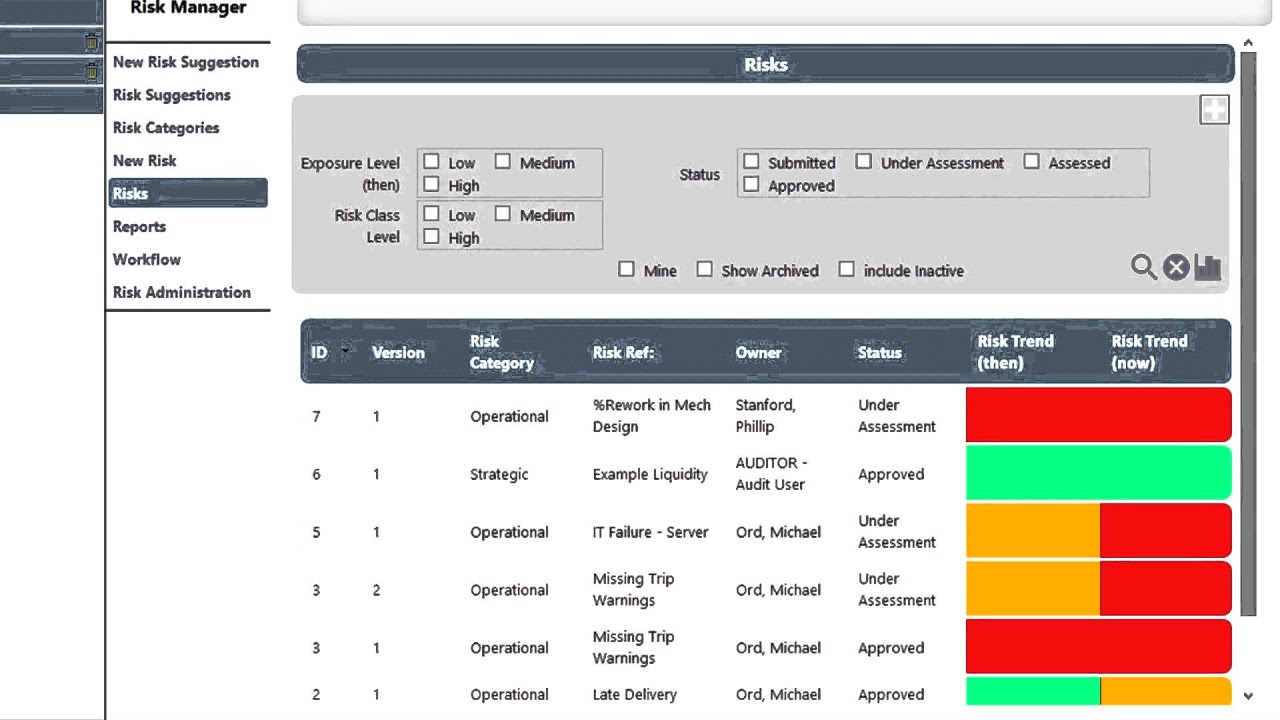
Task: Open Risk Administration in sidebar
Action: [182, 293]
